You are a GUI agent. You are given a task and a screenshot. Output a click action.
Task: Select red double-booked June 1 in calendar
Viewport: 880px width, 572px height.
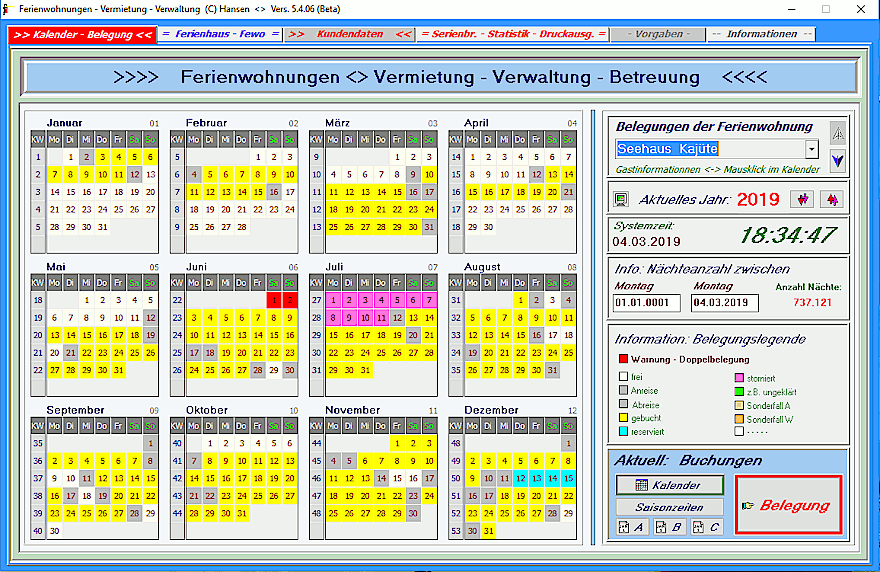(273, 300)
